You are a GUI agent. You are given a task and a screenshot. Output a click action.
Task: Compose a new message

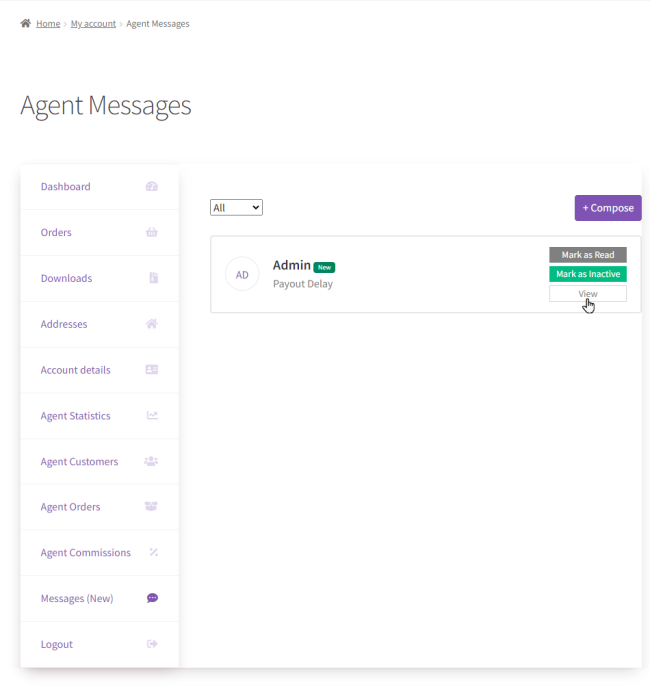pyautogui.click(x=608, y=208)
